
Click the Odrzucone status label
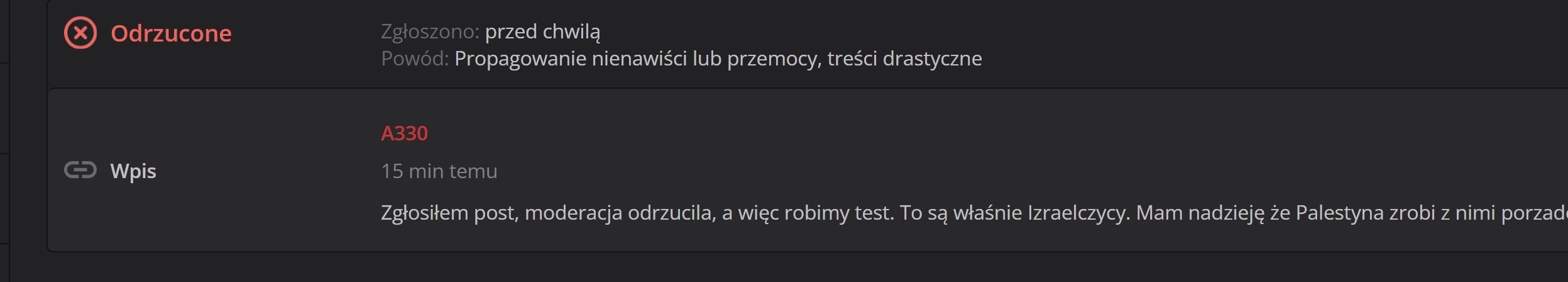tap(171, 33)
